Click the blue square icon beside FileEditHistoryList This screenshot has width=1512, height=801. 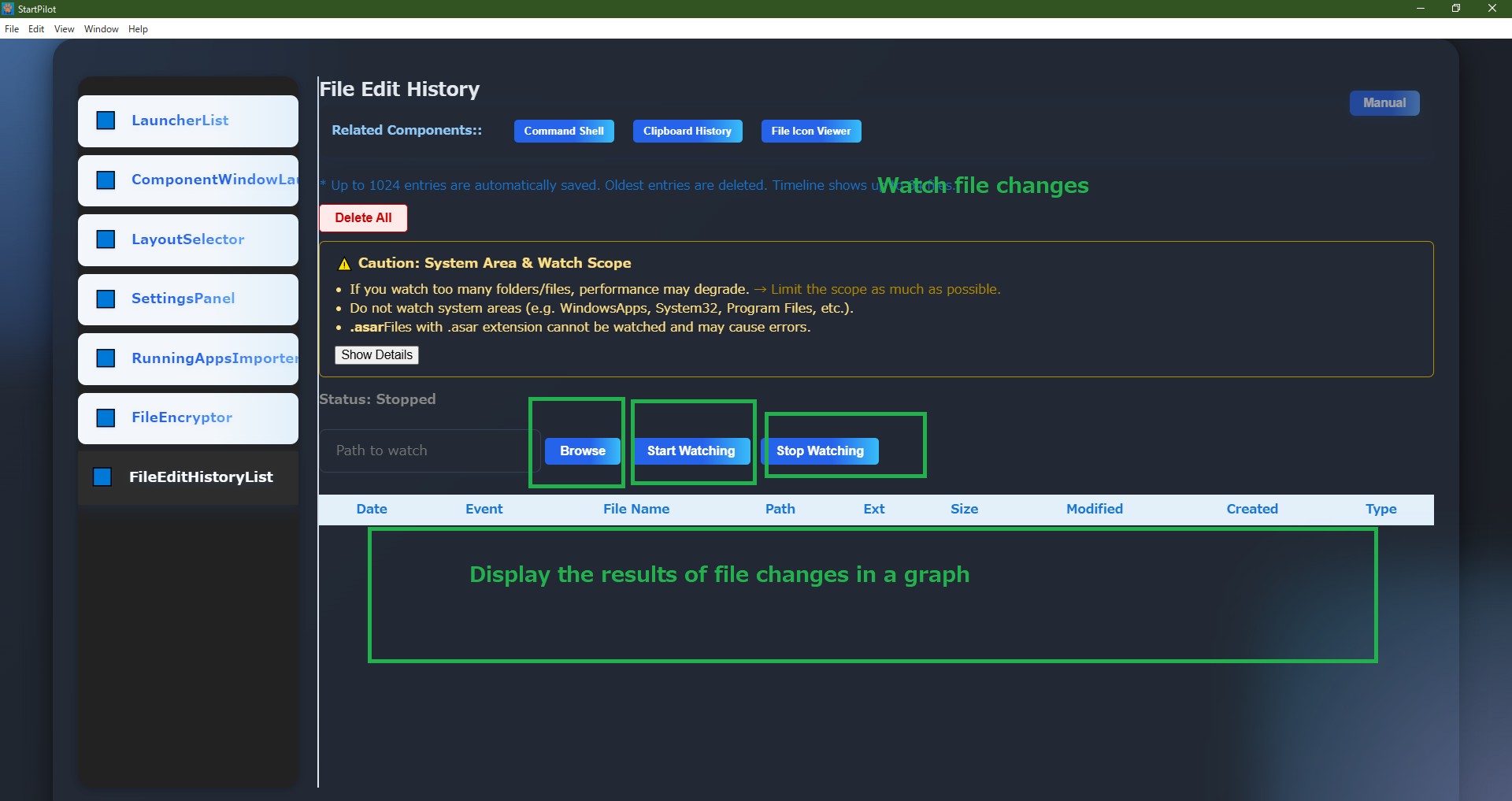(x=102, y=477)
